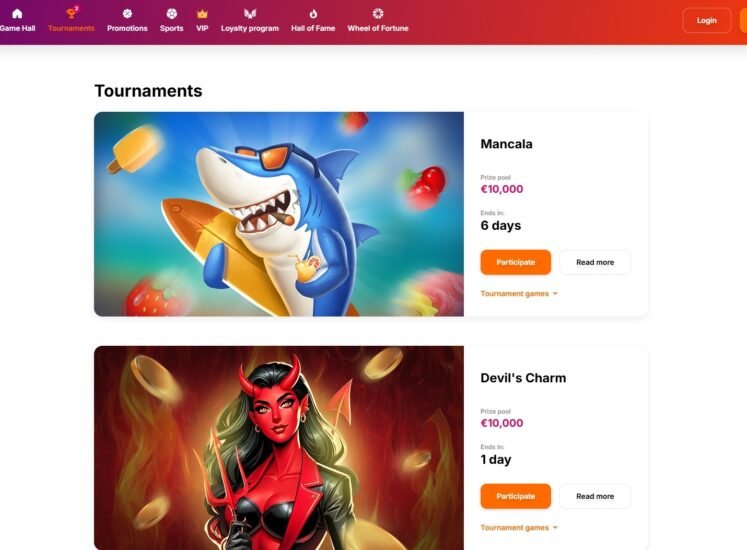Click the Sports soccer ball icon
The width and height of the screenshot is (747, 550).
point(172,13)
